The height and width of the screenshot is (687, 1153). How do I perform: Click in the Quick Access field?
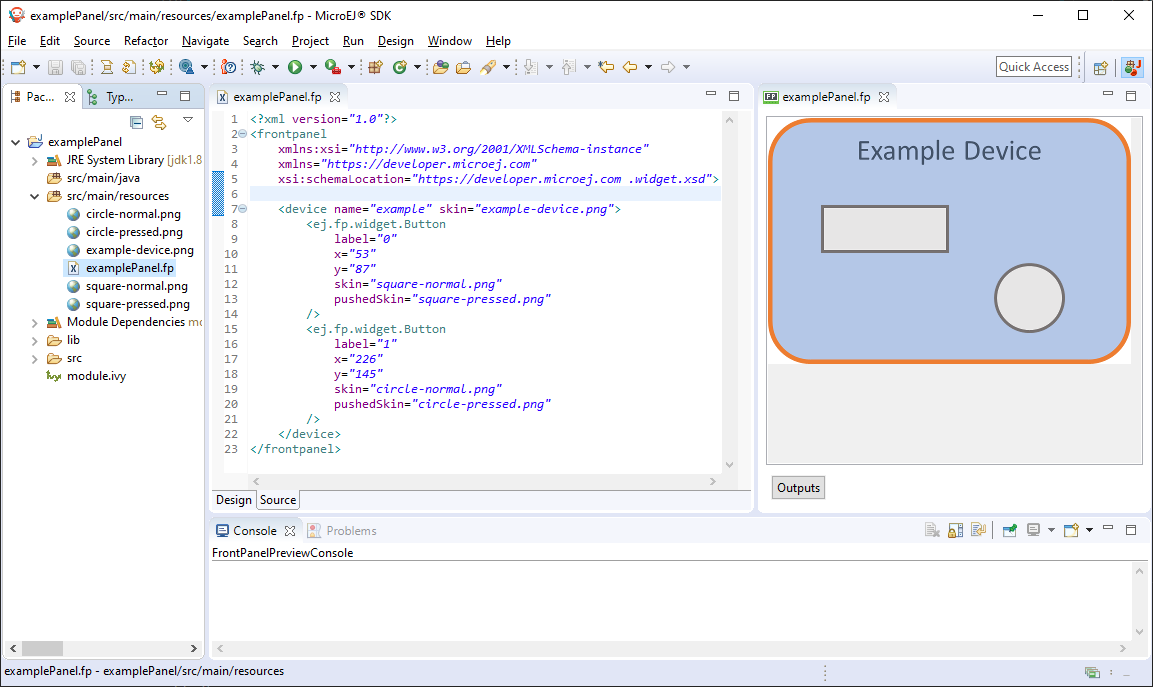(1034, 67)
